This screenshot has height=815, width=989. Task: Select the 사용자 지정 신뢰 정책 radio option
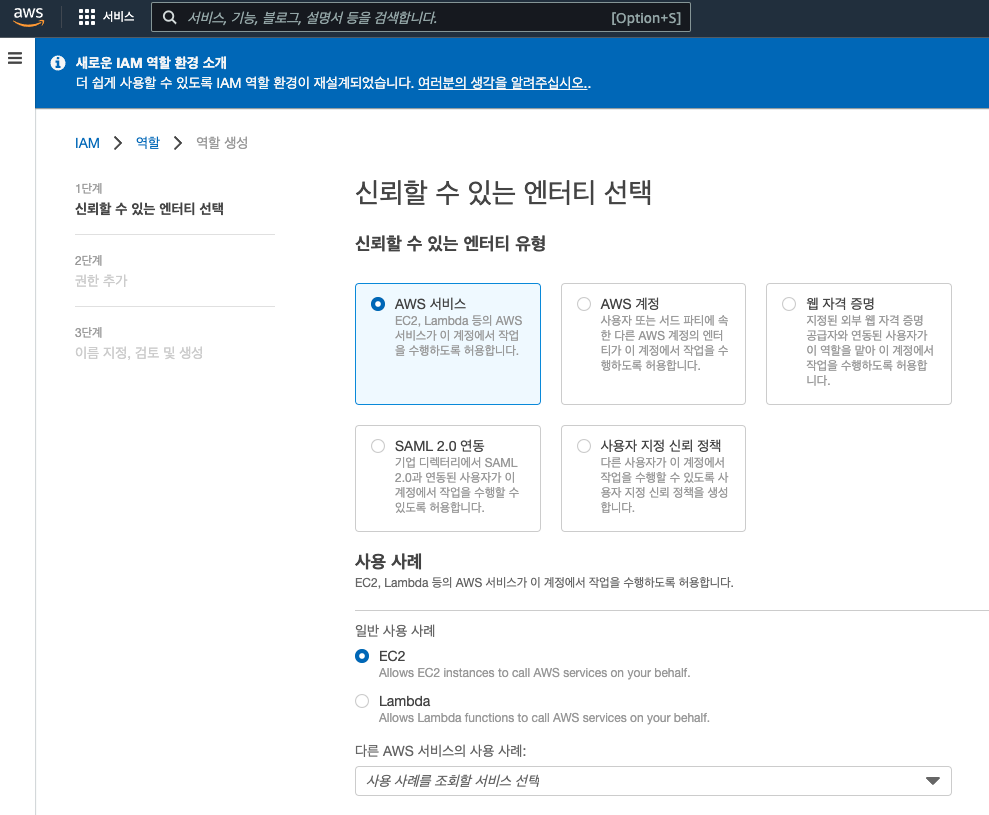583,446
